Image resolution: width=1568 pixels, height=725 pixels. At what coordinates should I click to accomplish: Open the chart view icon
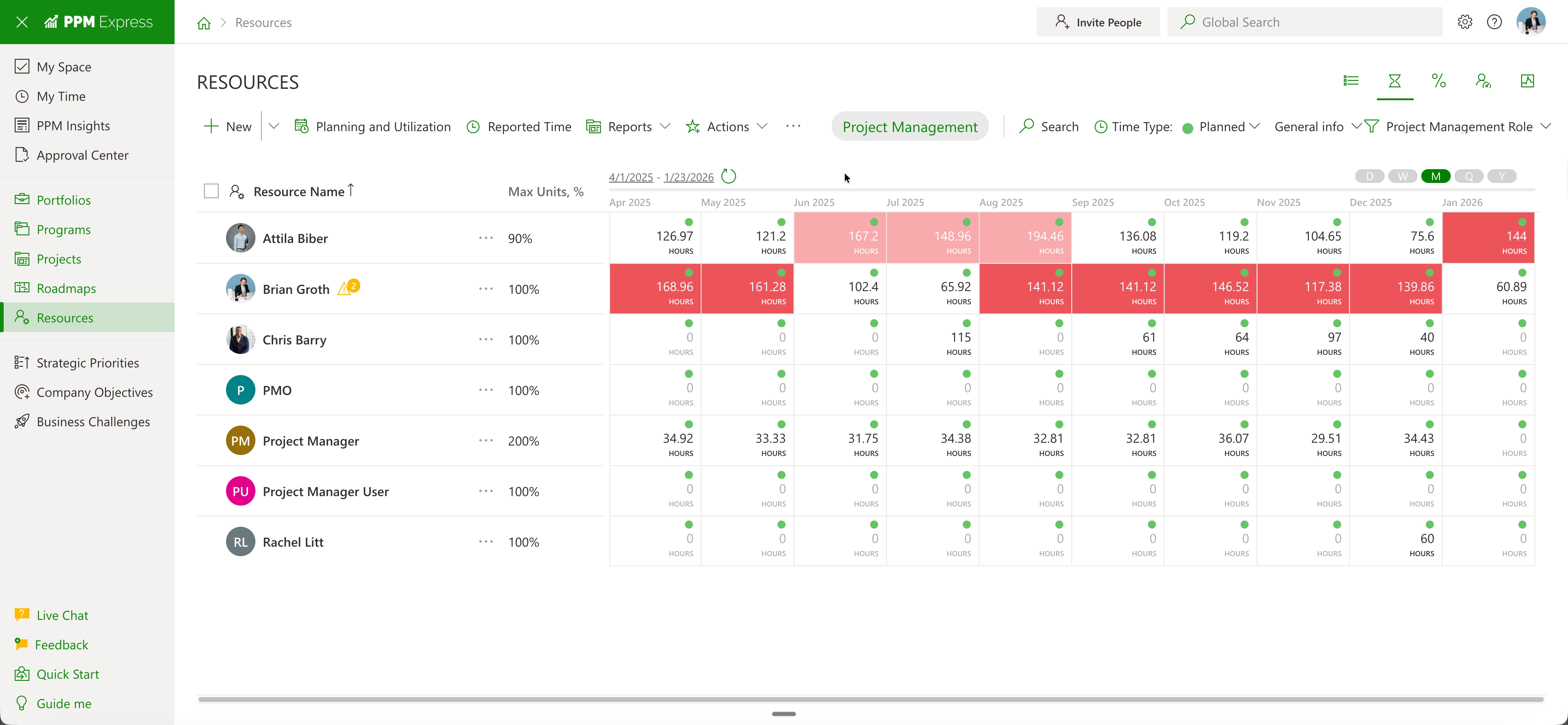[1527, 81]
